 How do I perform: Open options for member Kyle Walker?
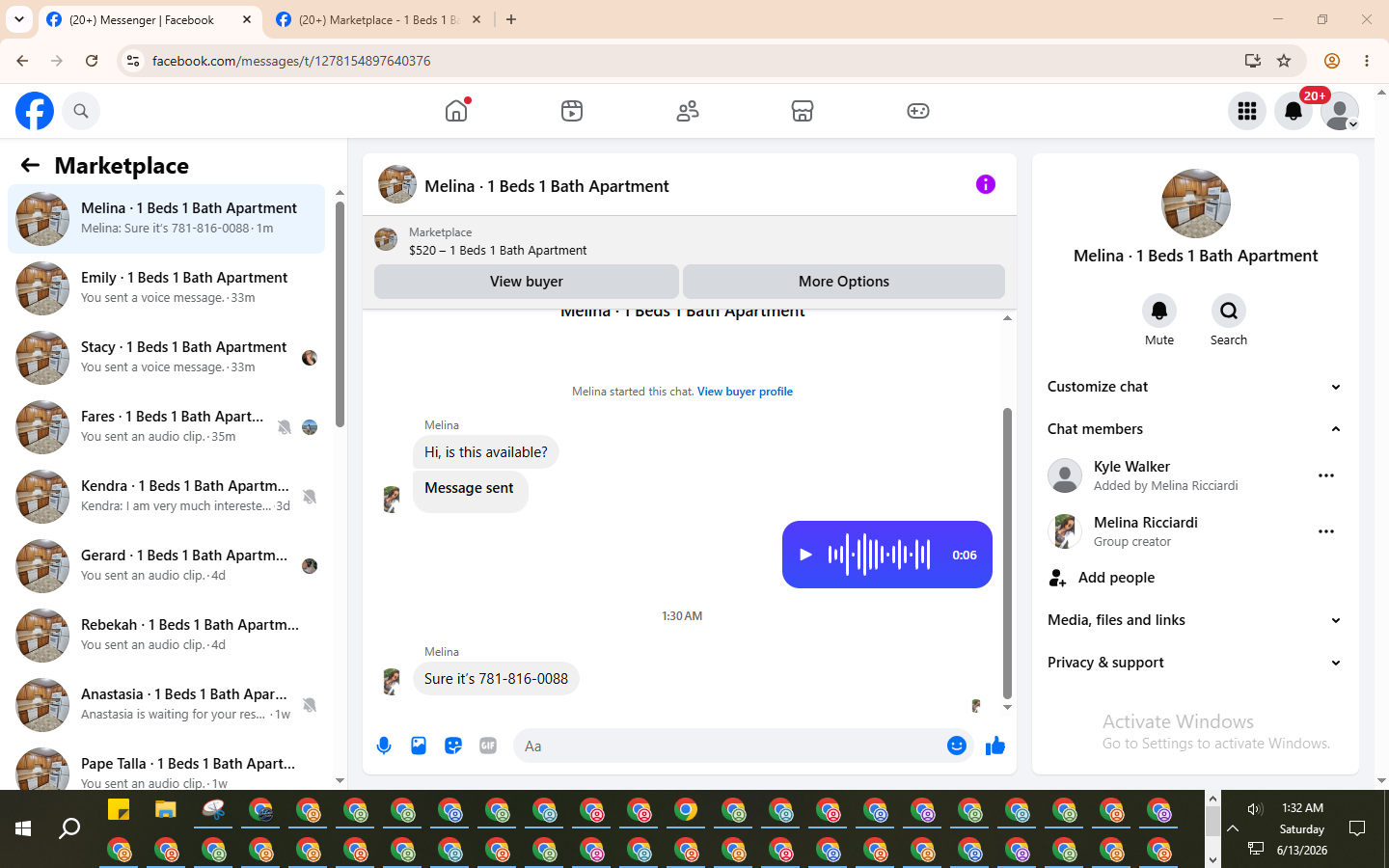(x=1326, y=475)
